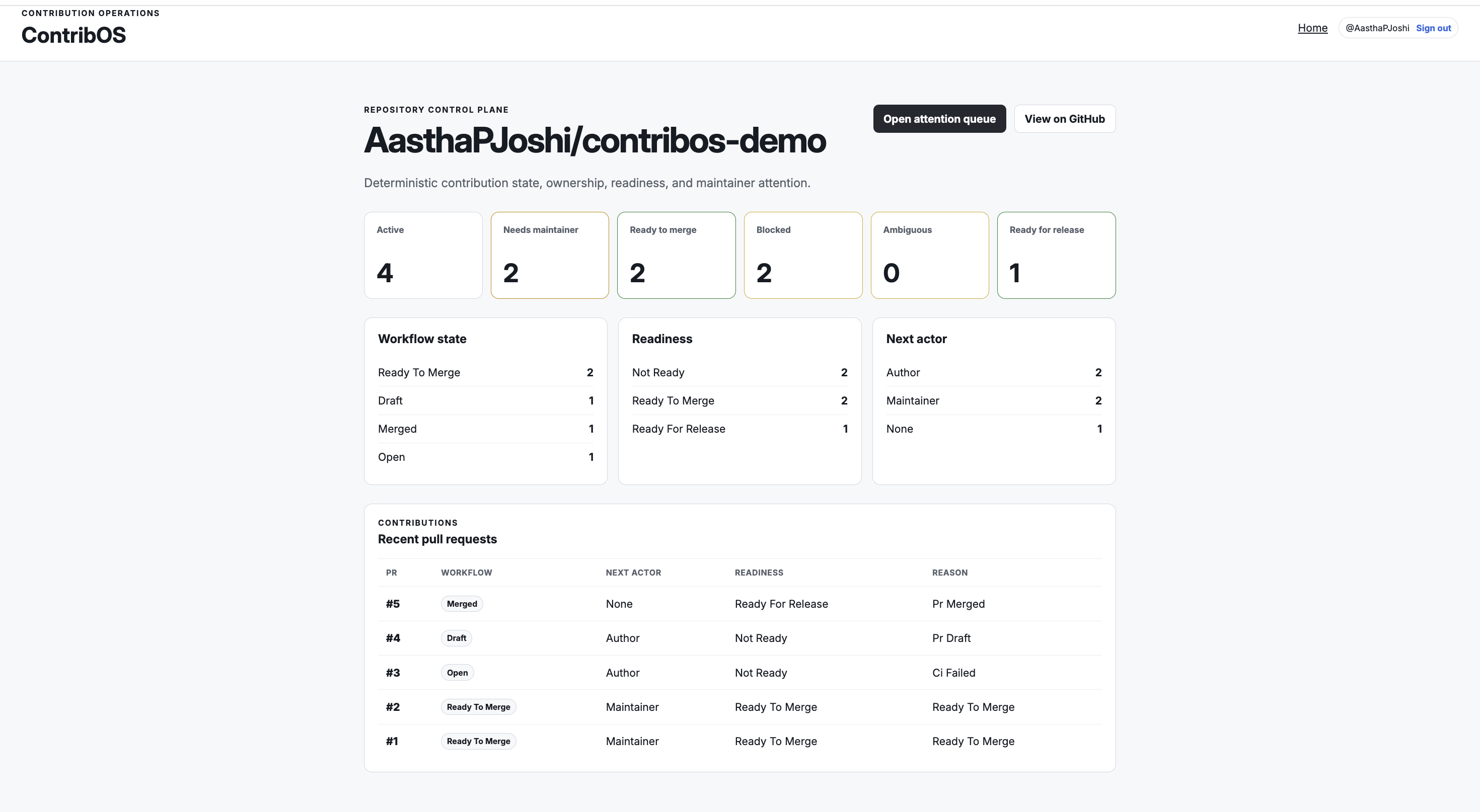Sign out of the account
This screenshot has height=812, width=1480.
point(1433,28)
